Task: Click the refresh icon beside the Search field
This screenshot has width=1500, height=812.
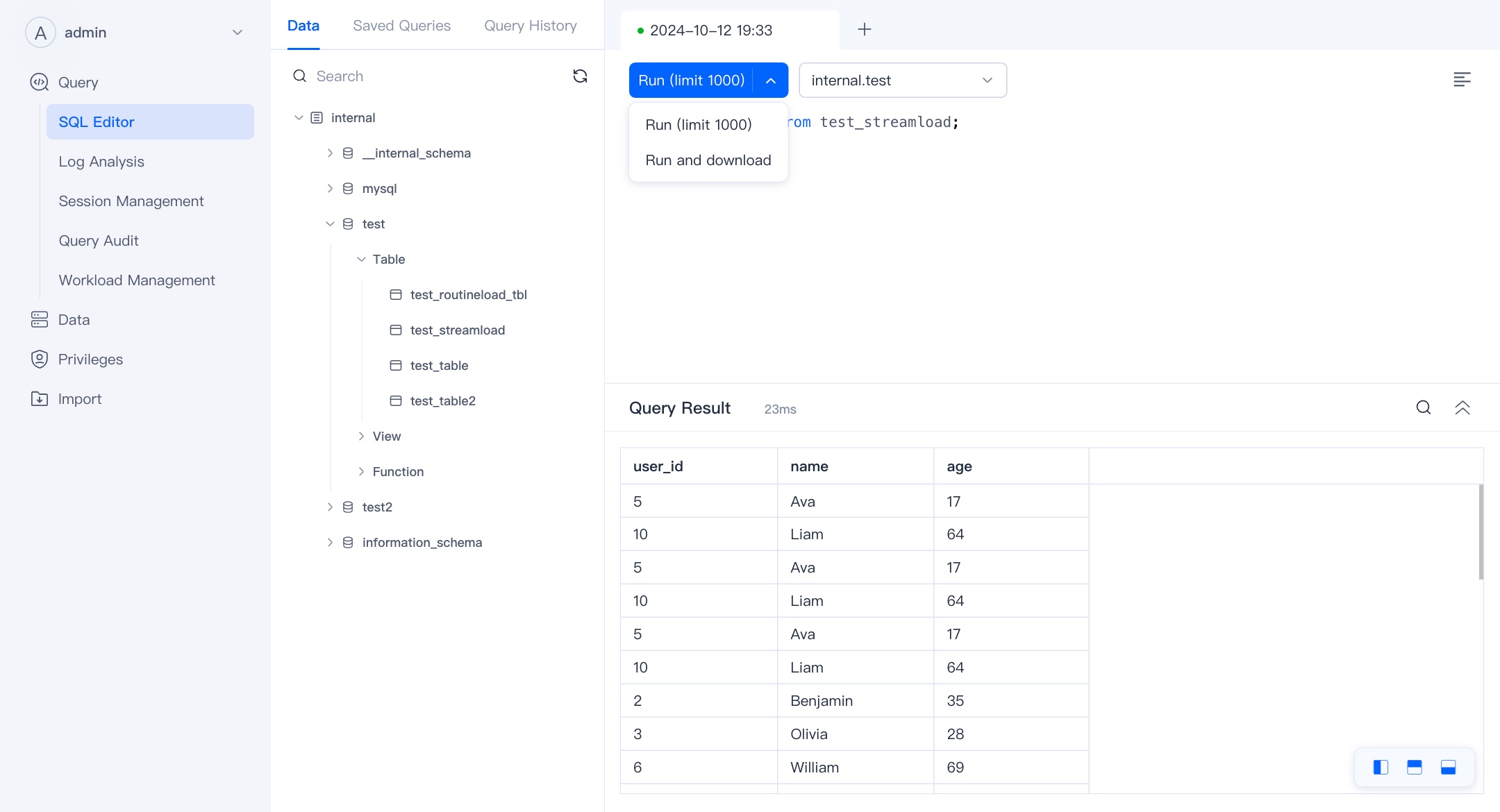Action: pos(580,76)
